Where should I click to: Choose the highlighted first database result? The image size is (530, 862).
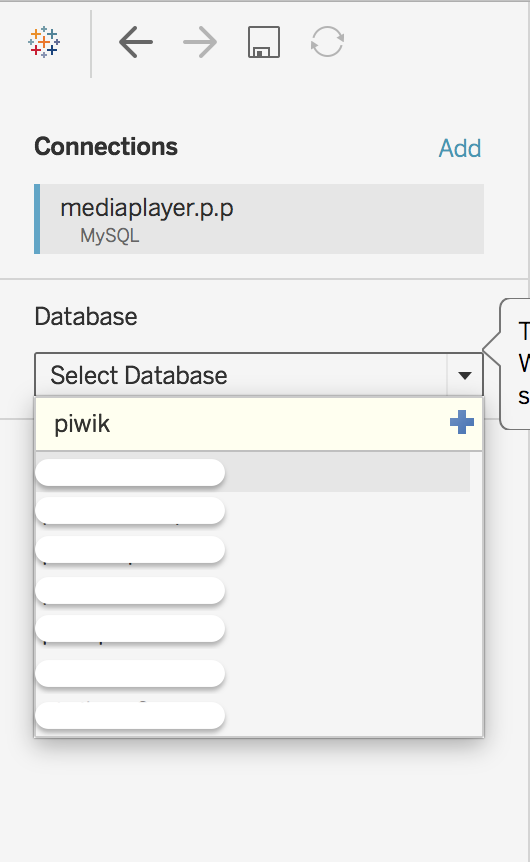pos(253,472)
